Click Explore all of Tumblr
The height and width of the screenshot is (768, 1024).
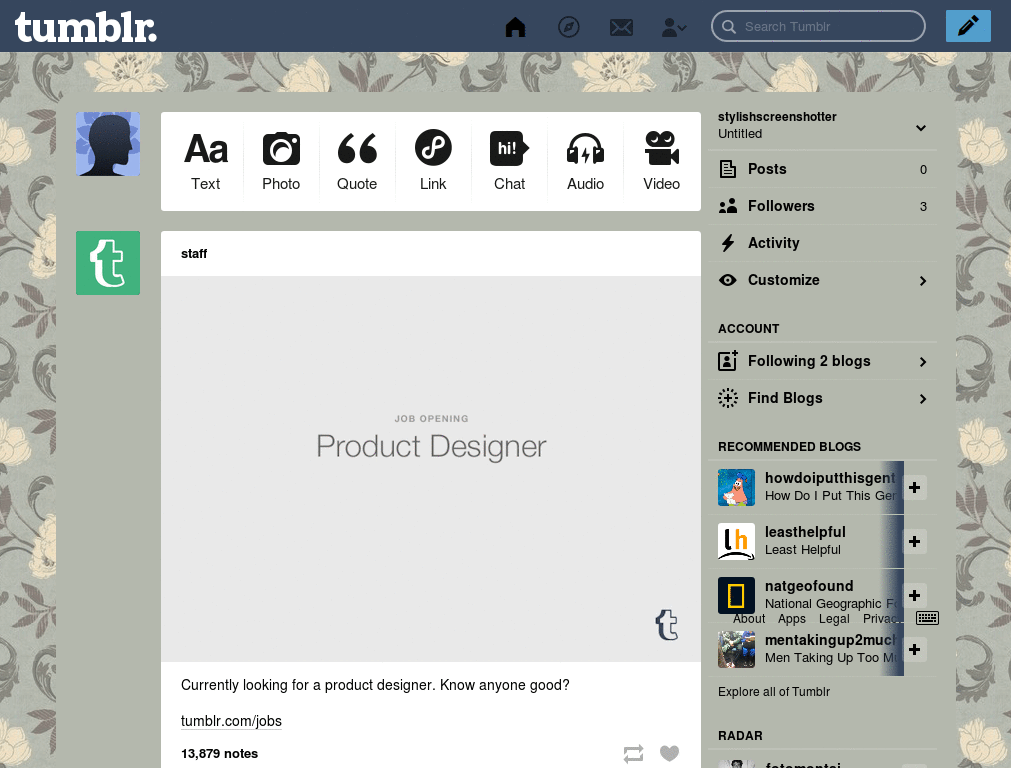[774, 692]
